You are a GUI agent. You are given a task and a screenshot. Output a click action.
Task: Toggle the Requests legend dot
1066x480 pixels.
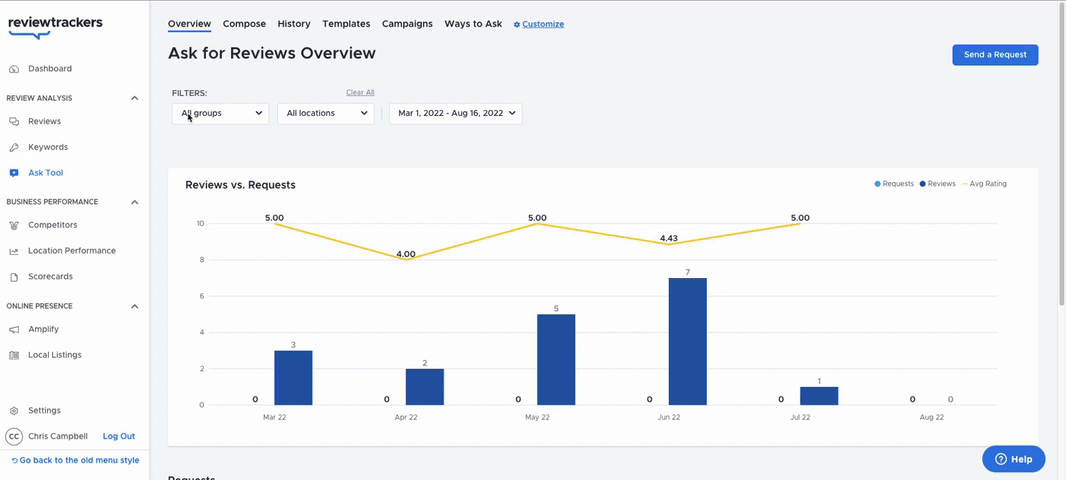coord(877,184)
